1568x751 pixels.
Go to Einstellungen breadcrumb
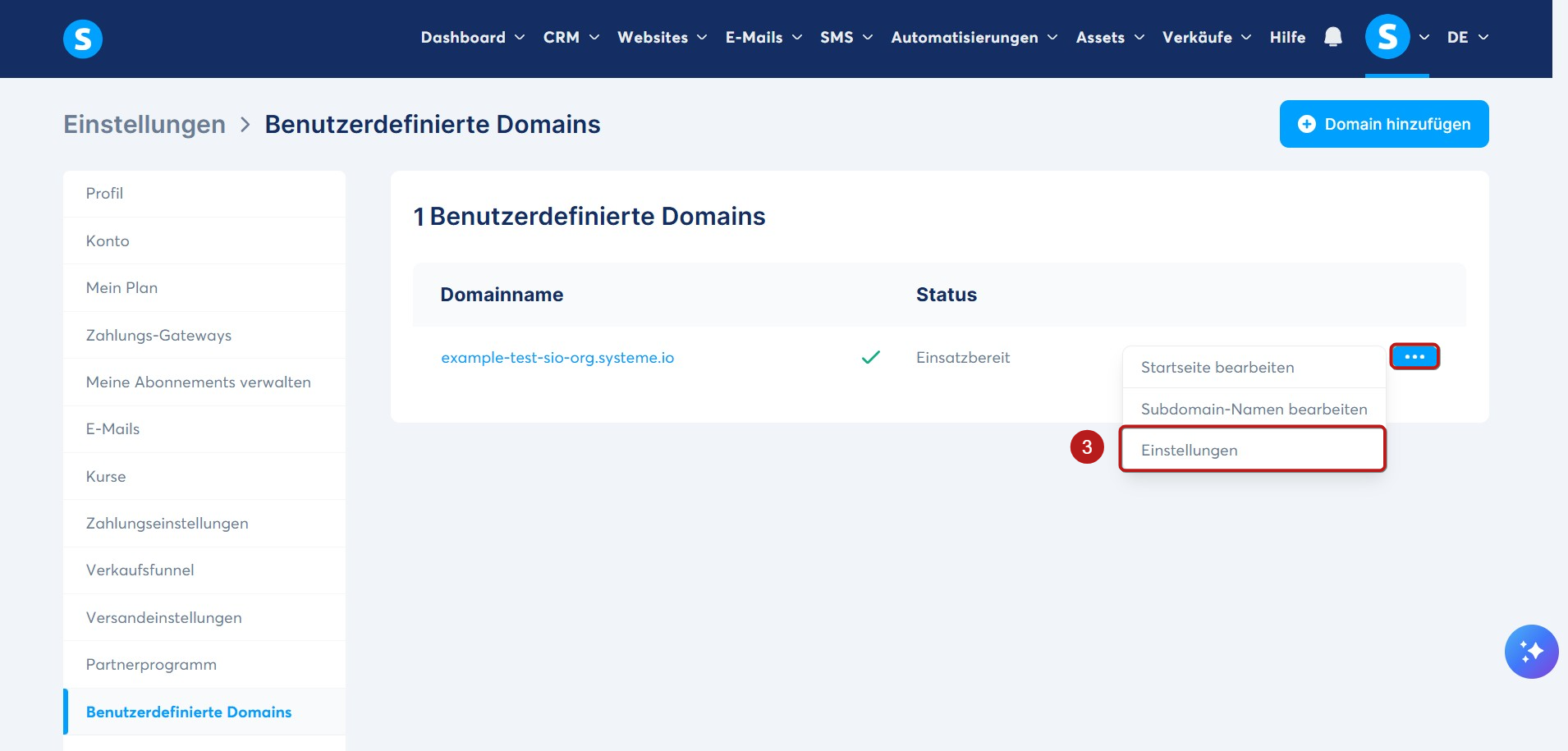[144, 124]
